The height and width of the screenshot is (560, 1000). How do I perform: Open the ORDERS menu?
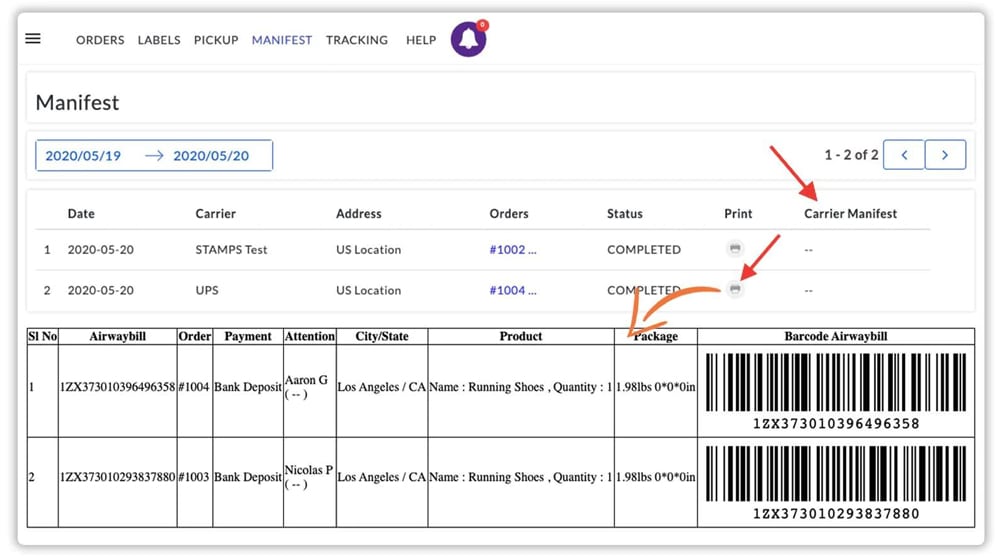(x=100, y=40)
